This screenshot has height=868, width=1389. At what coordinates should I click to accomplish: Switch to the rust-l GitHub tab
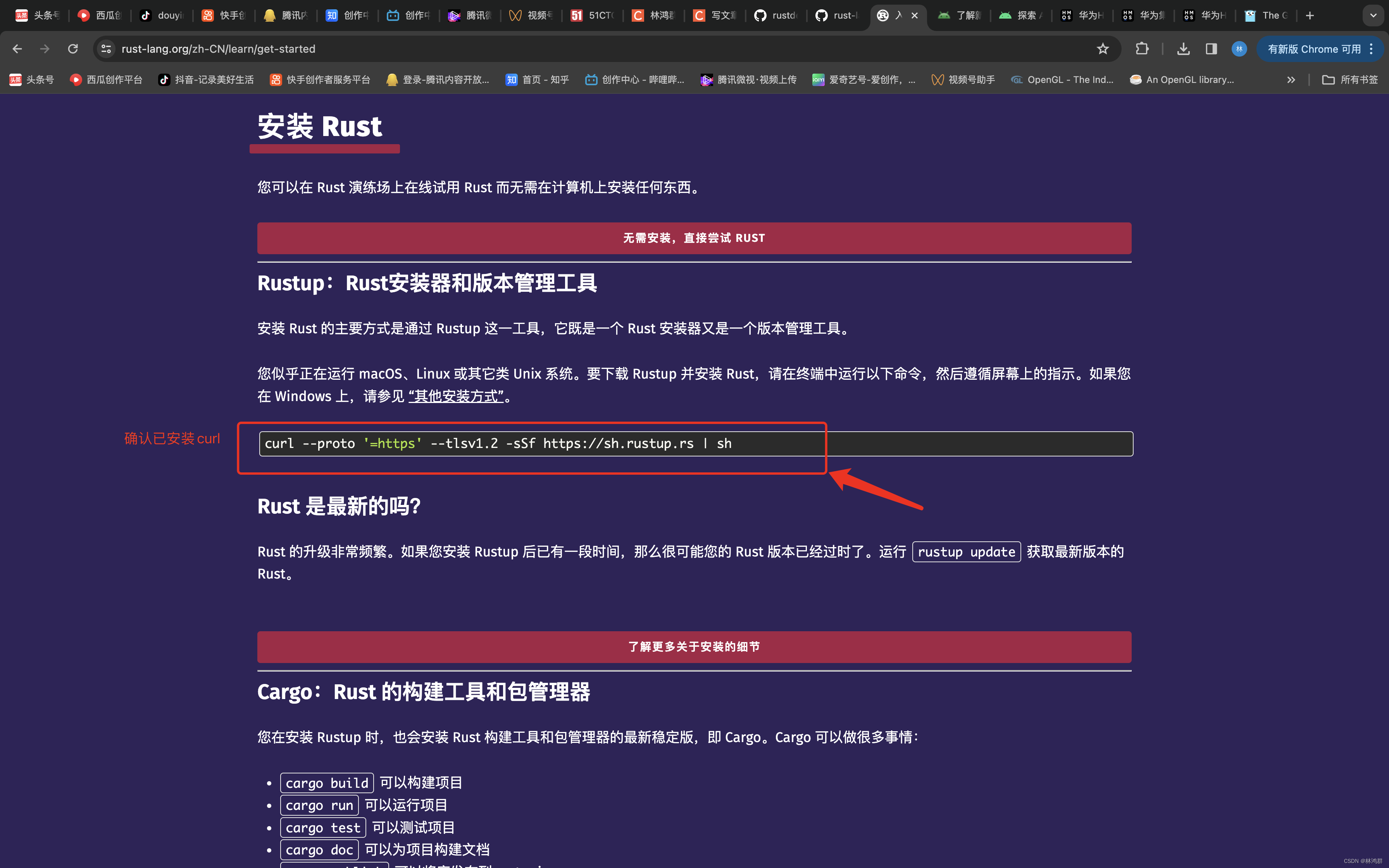click(838, 15)
